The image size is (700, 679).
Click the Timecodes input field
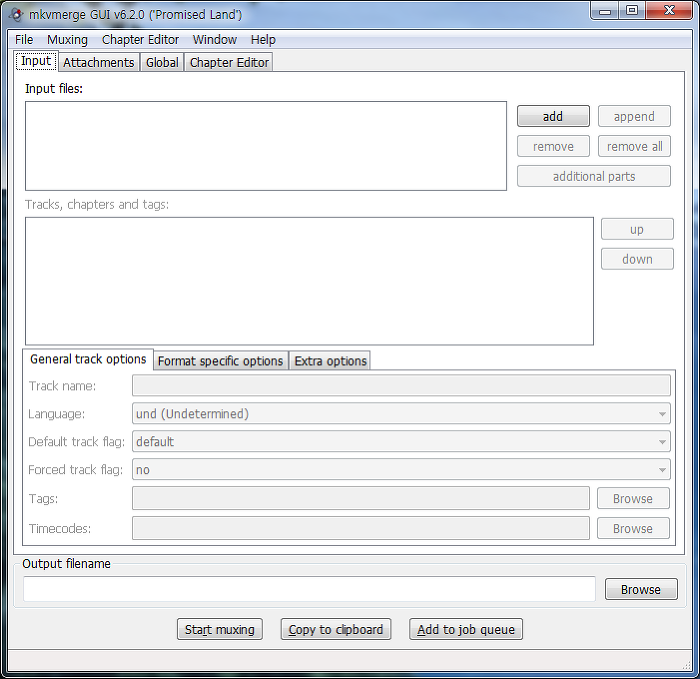coord(361,528)
